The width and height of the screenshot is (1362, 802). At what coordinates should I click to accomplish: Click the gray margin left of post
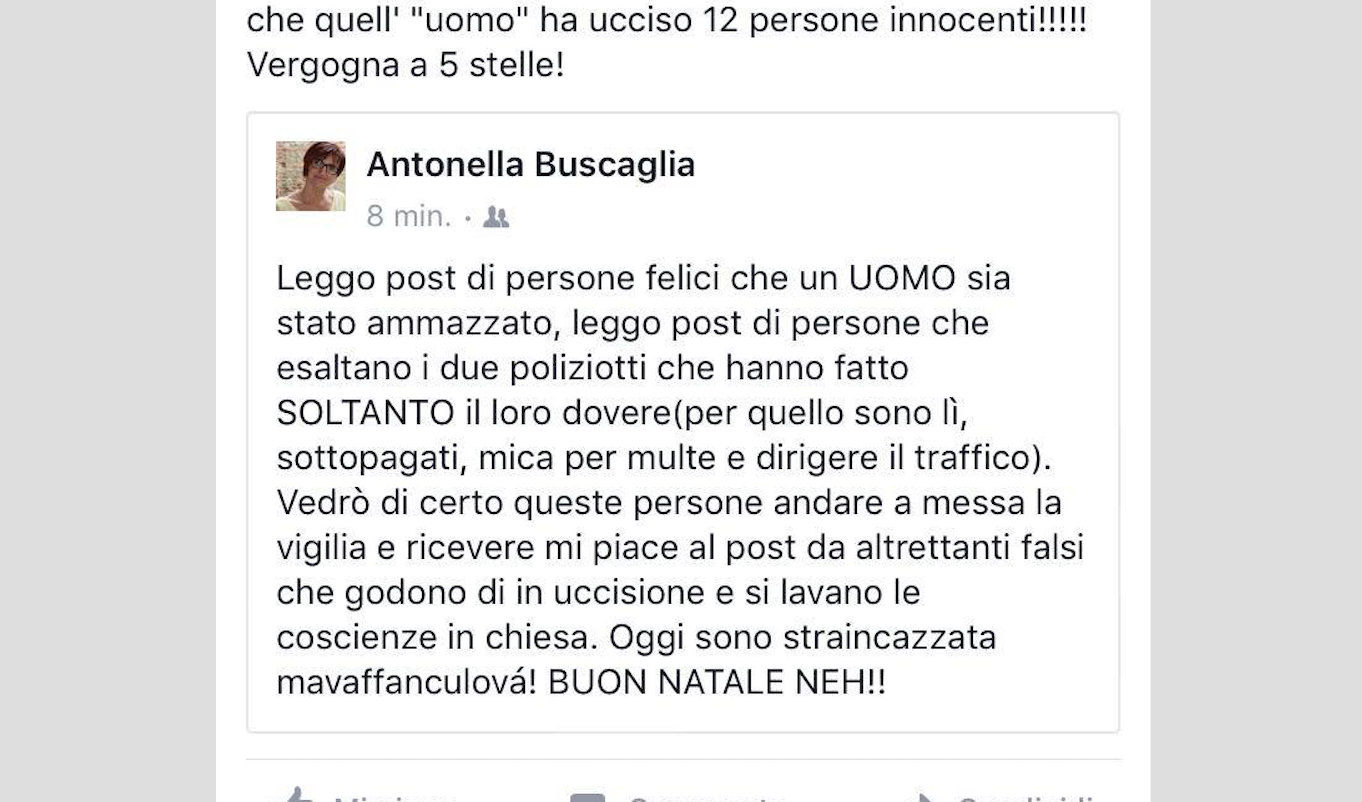click(107, 400)
